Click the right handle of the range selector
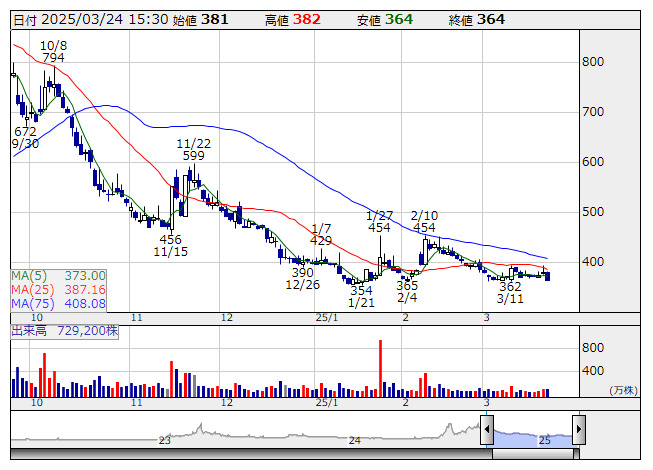 pos(578,431)
